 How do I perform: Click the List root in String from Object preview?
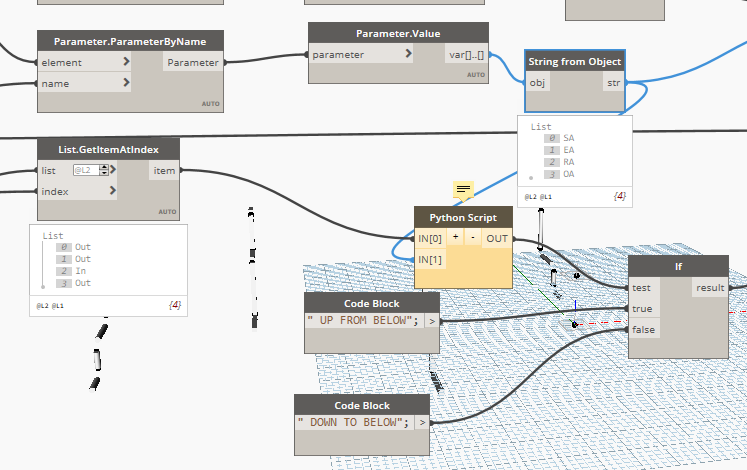541,127
